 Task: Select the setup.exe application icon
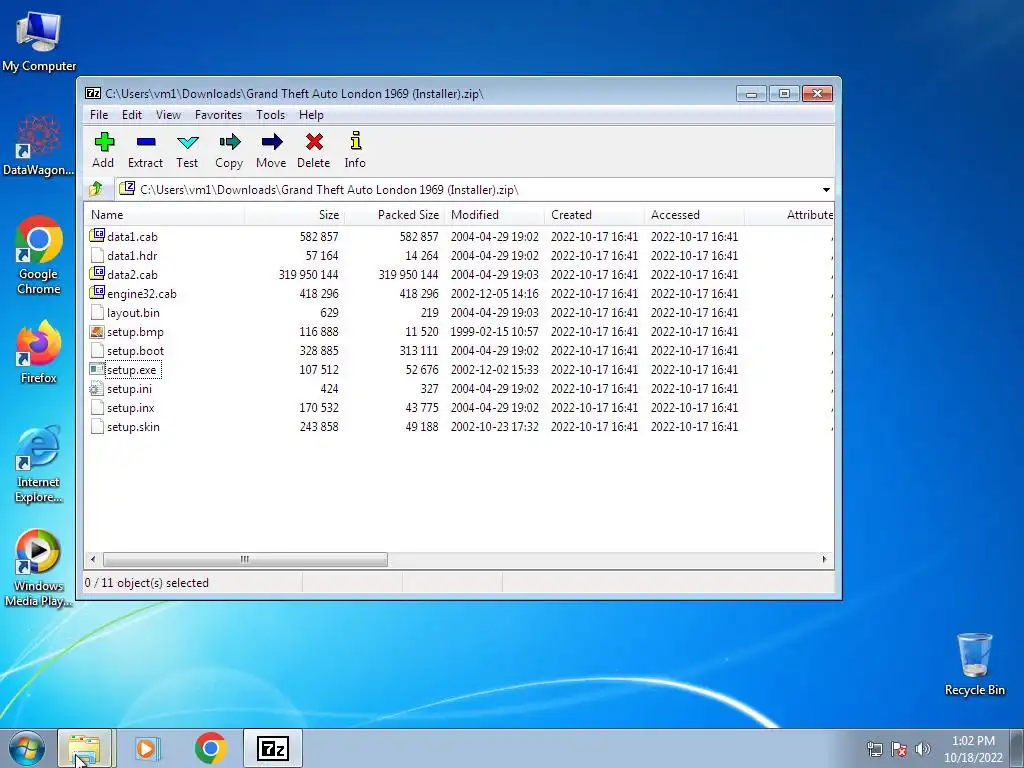pyautogui.click(x=97, y=369)
